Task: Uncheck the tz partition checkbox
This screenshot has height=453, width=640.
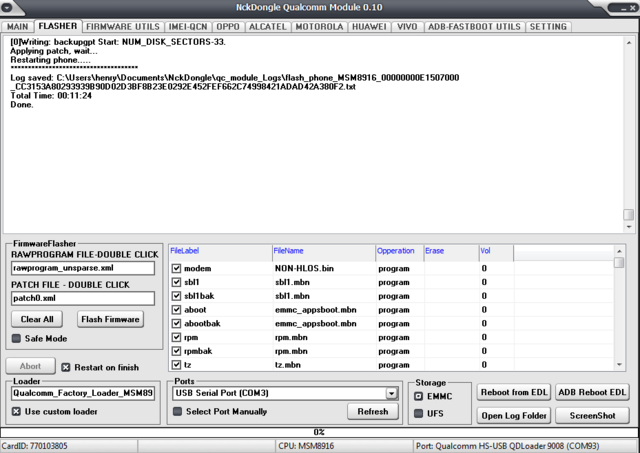Action: click(x=176, y=365)
